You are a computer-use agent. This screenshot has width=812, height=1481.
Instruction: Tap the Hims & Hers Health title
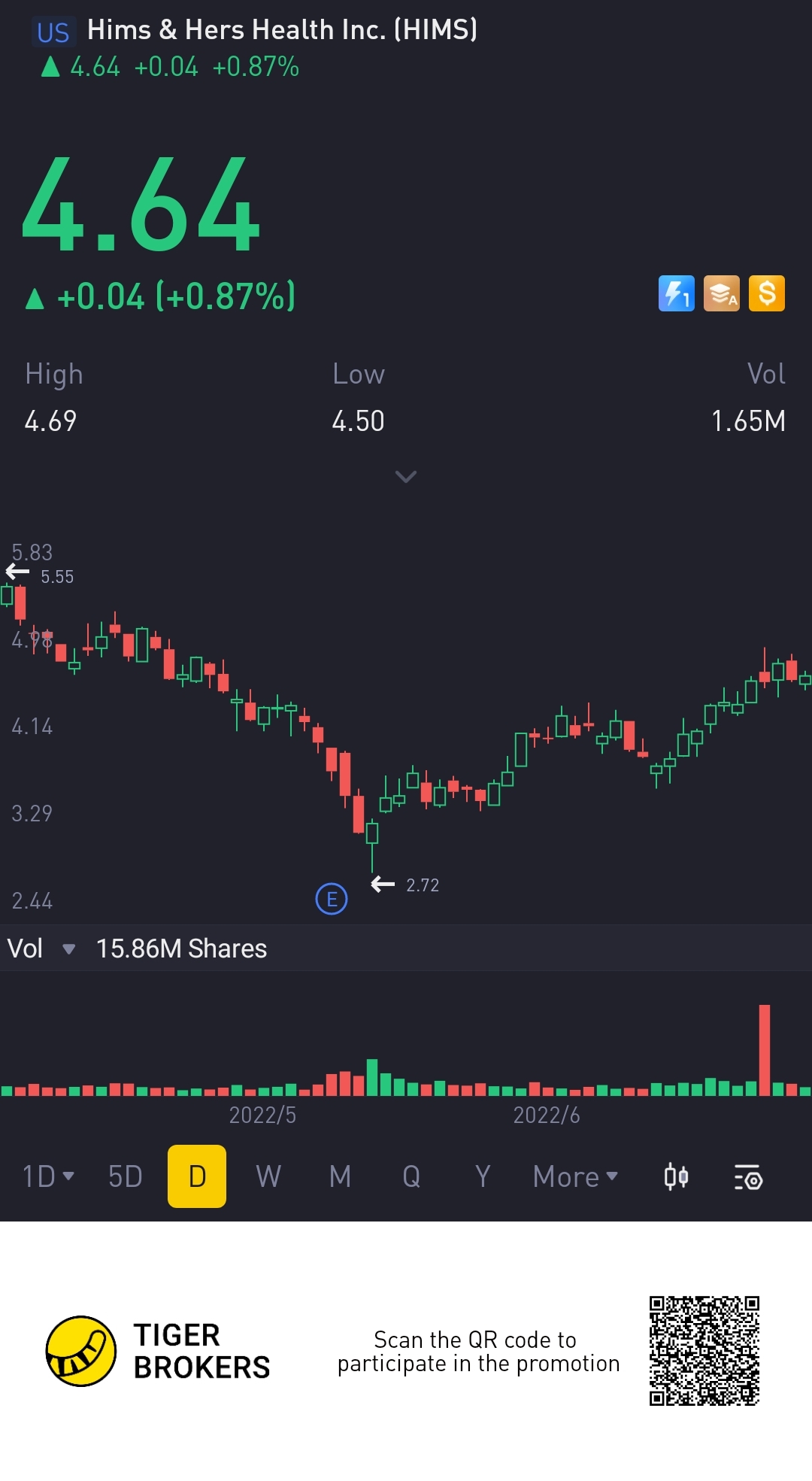point(282,30)
